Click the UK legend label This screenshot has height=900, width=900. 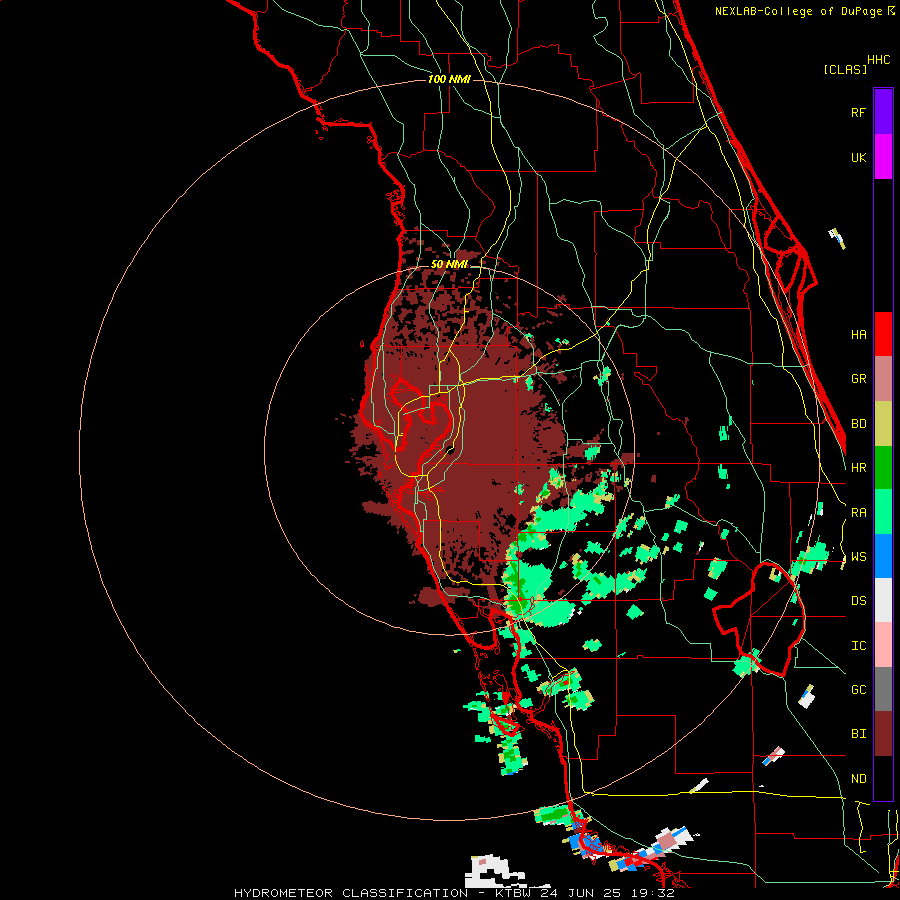(858, 157)
